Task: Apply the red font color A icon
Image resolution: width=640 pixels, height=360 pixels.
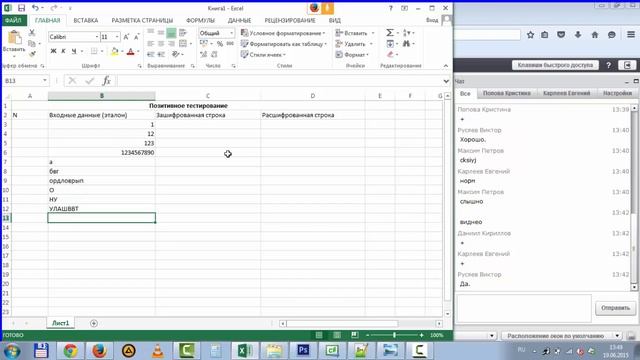Action: point(131,51)
